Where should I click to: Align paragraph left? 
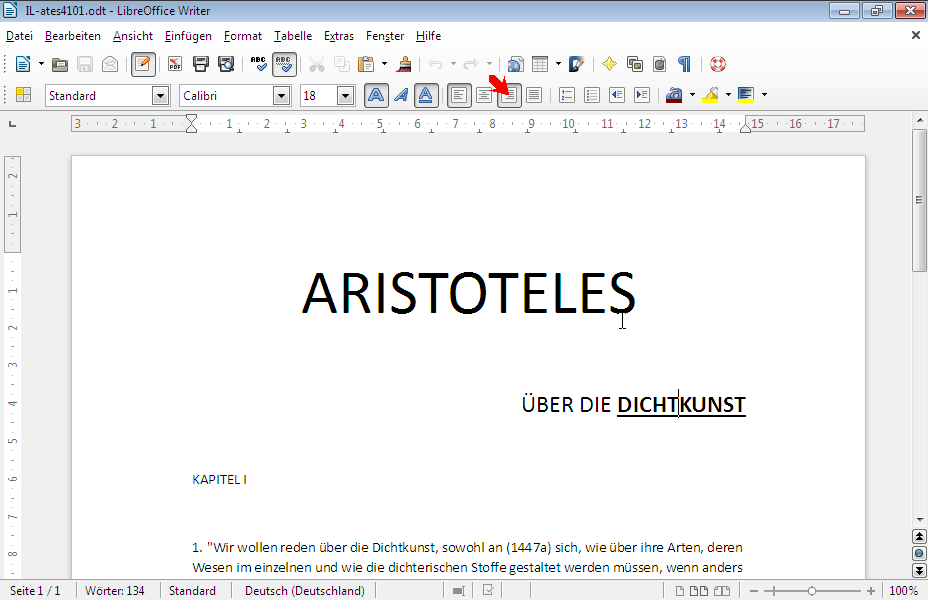click(x=459, y=95)
